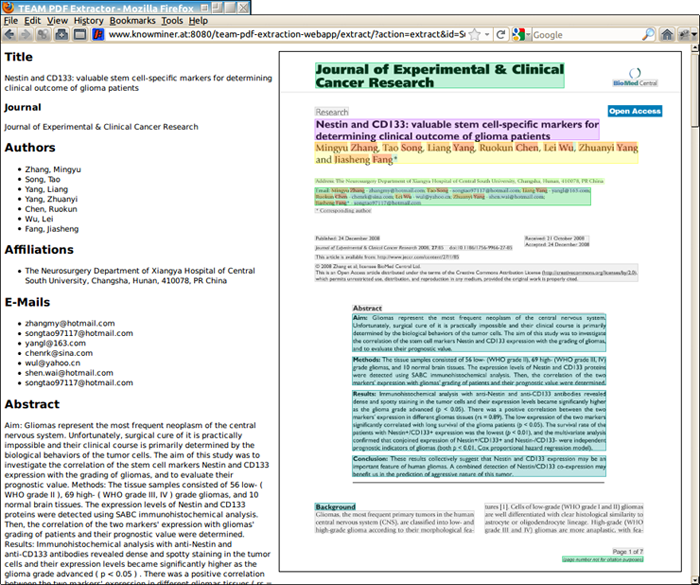Click the window-shaped toolbar icon beside the site favicon

point(80,34)
